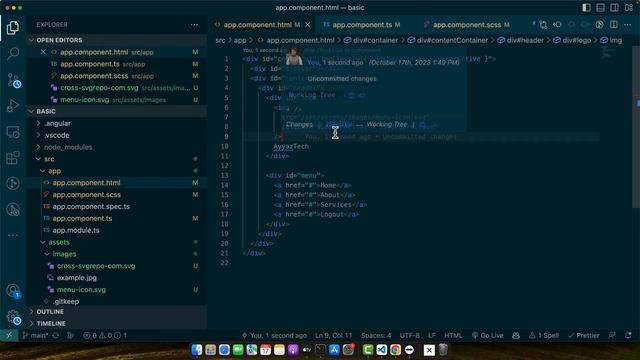The height and width of the screenshot is (360, 640).
Task: Click the remote window indicator in status bar
Action: click(9, 336)
